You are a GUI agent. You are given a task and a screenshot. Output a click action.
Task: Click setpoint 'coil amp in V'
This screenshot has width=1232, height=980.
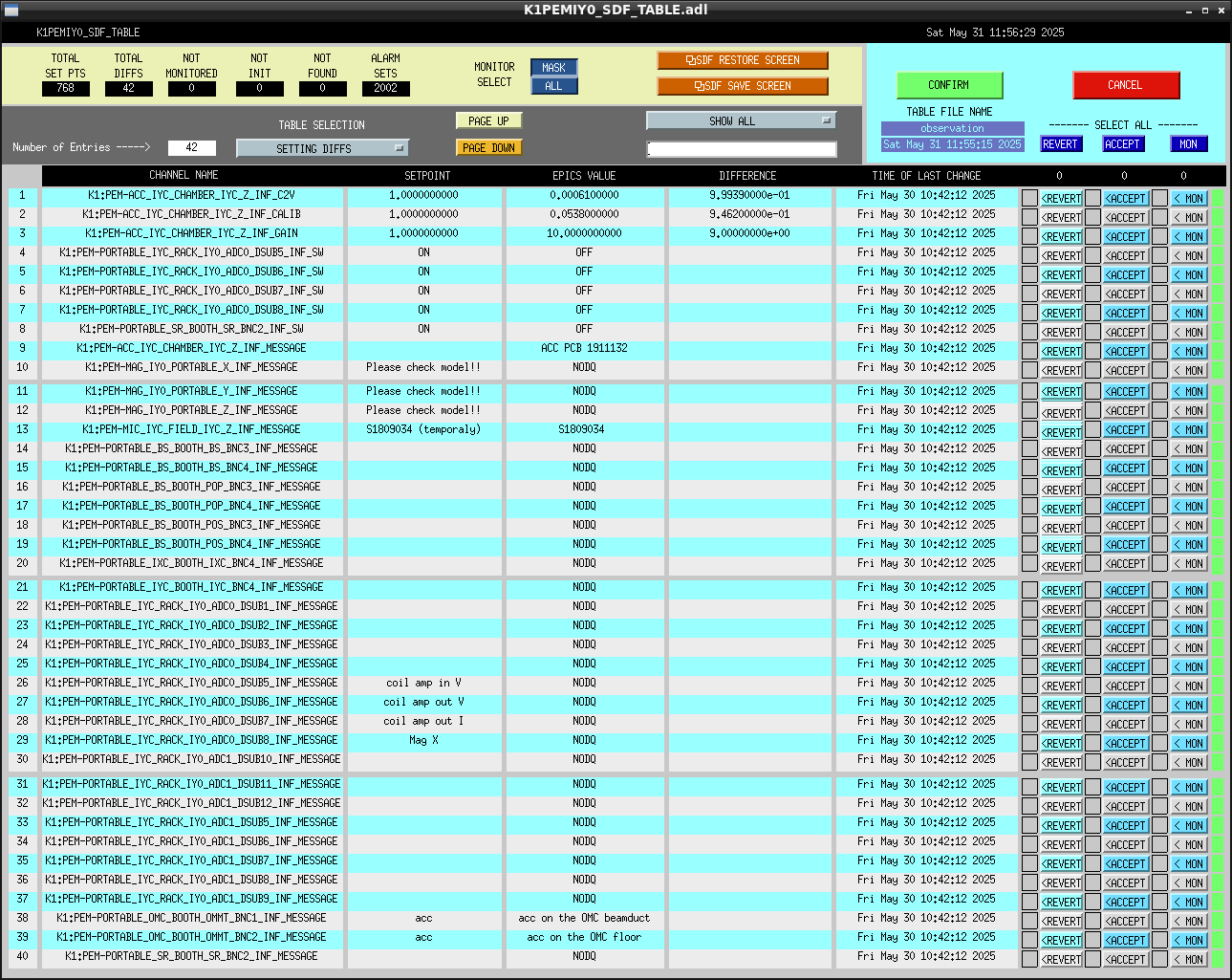pos(423,683)
